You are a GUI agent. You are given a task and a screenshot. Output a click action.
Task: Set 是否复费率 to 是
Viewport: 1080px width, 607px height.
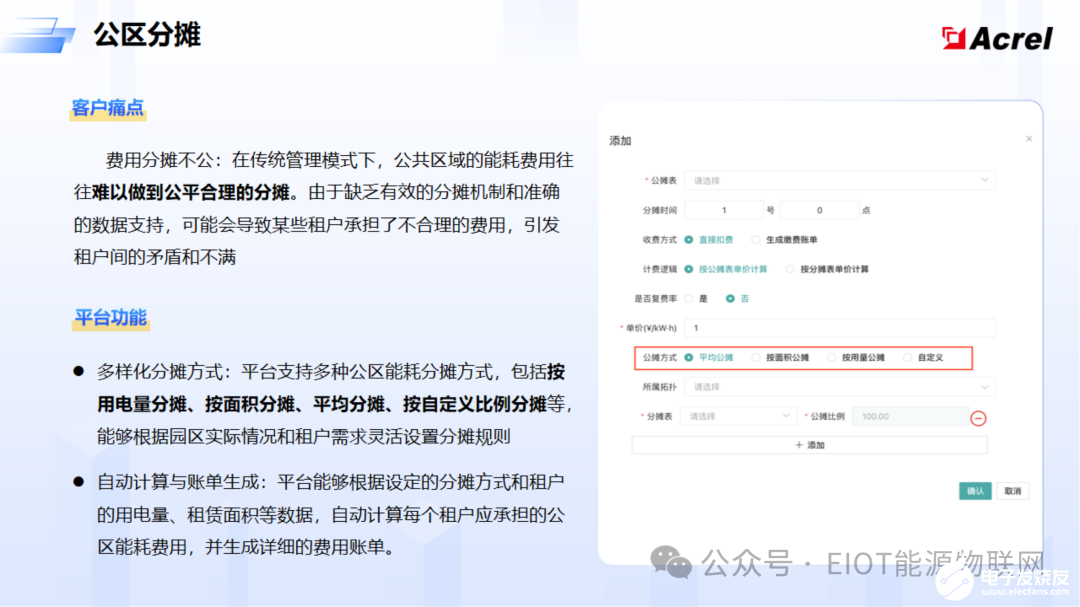tap(696, 299)
